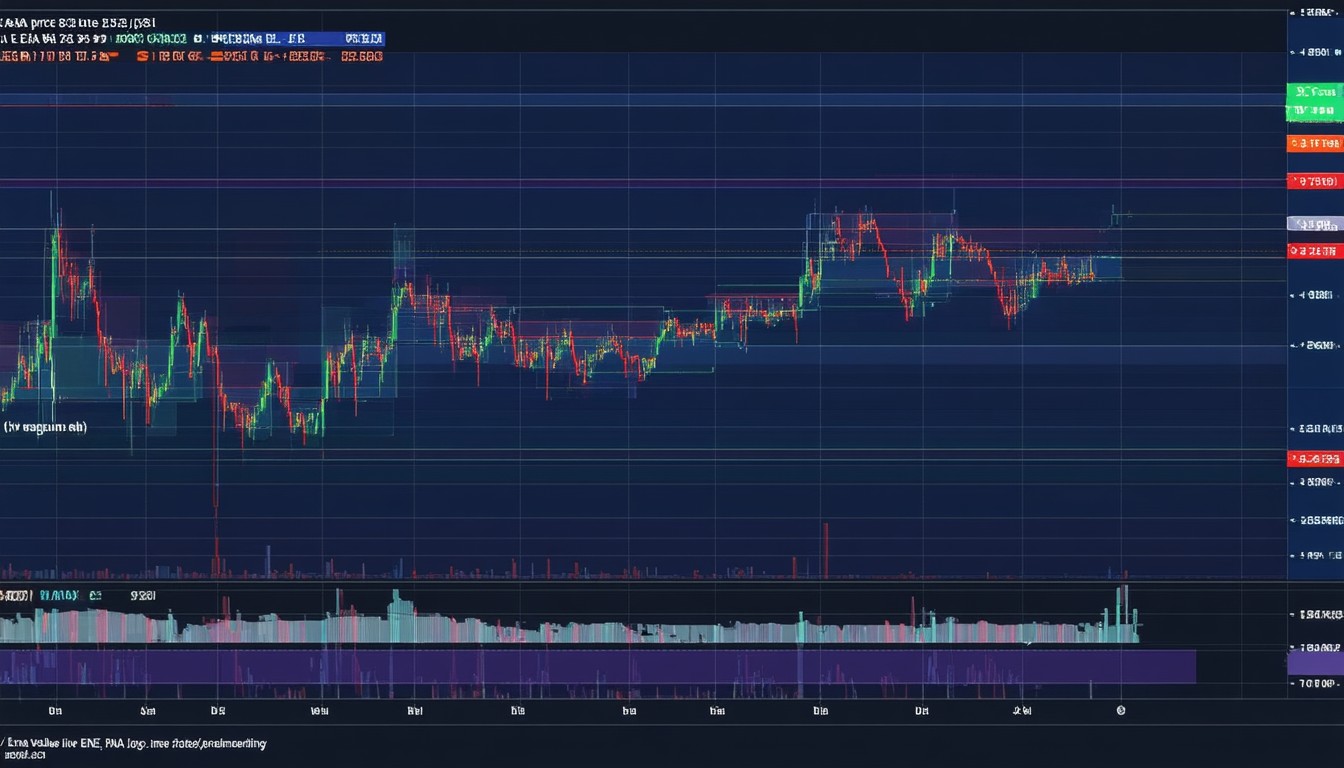
Task: Click the wide purple band in the lower indicator
Action: [600, 666]
